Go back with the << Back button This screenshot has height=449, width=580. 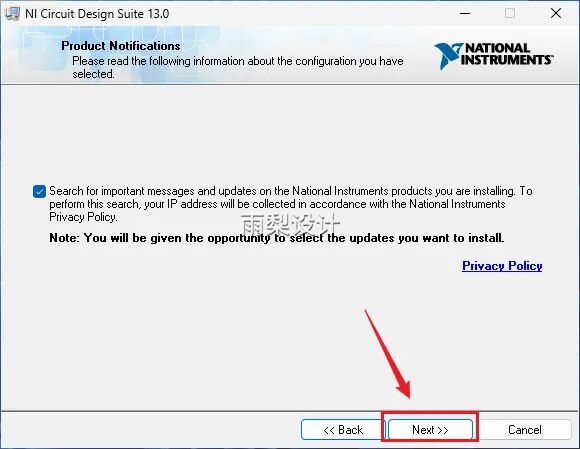[343, 429]
